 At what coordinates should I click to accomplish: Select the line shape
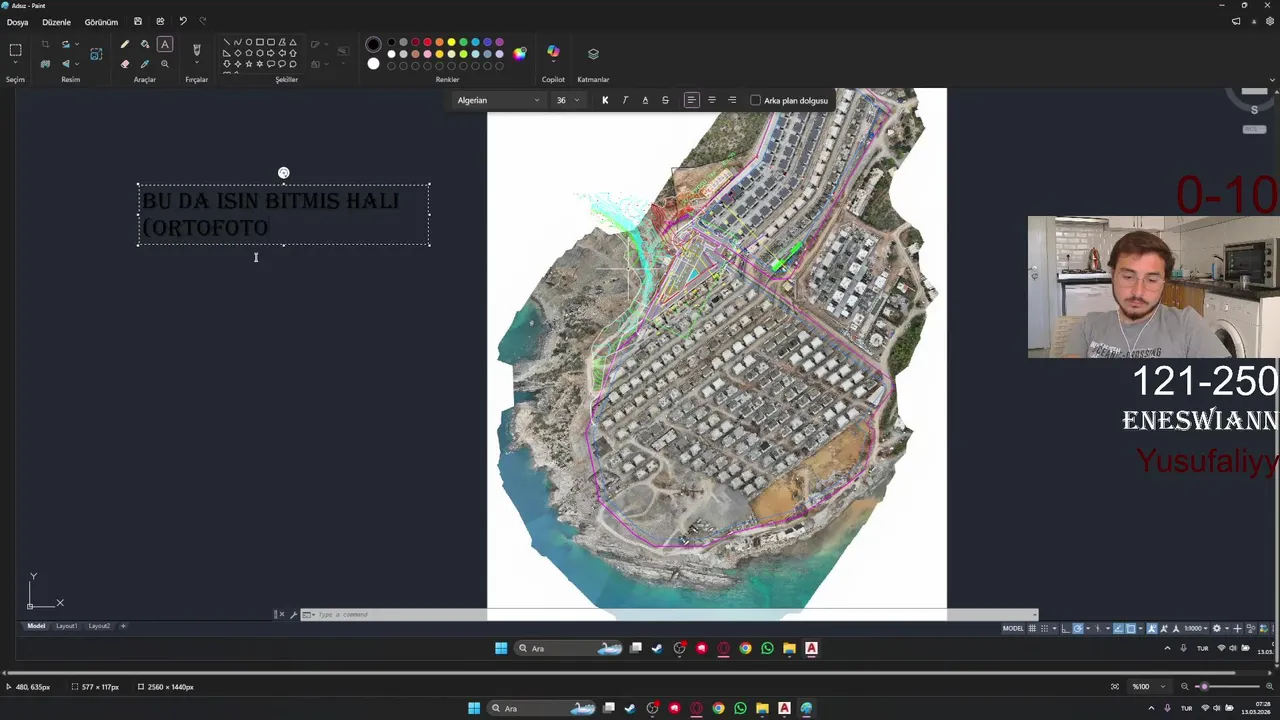(227, 42)
